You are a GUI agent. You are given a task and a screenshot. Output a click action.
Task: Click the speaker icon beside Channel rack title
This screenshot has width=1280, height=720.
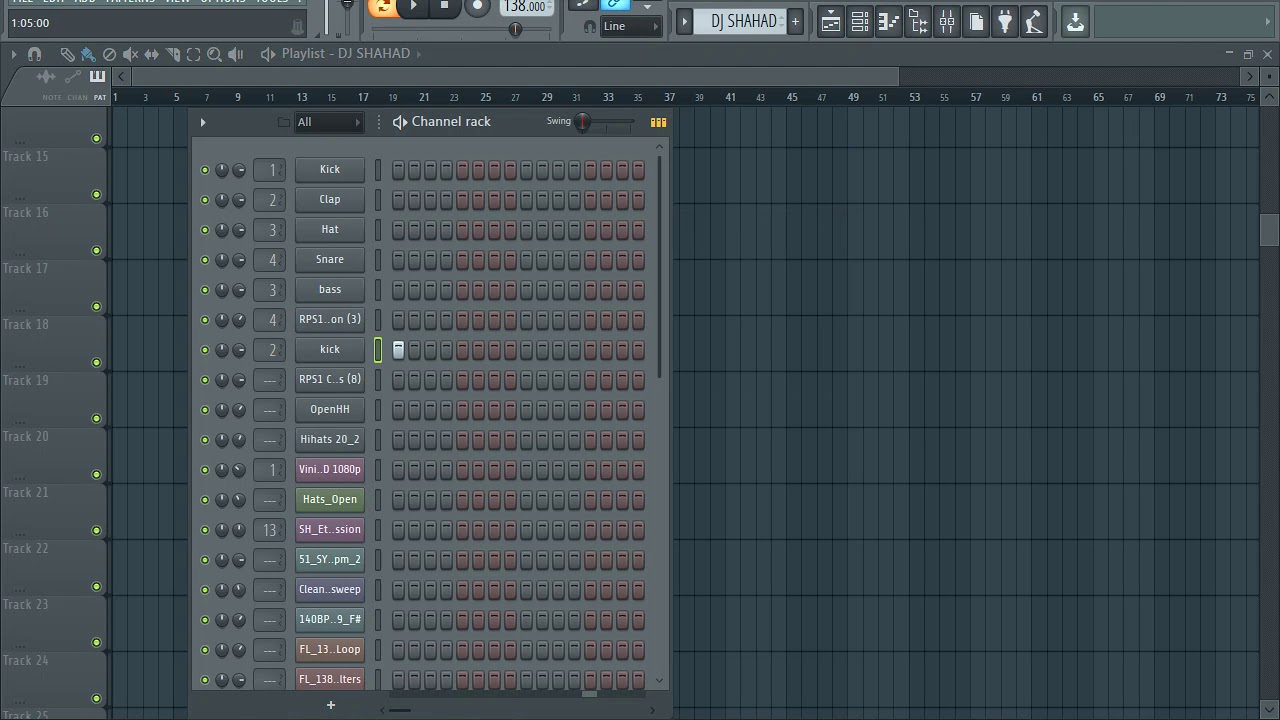pyautogui.click(x=400, y=122)
